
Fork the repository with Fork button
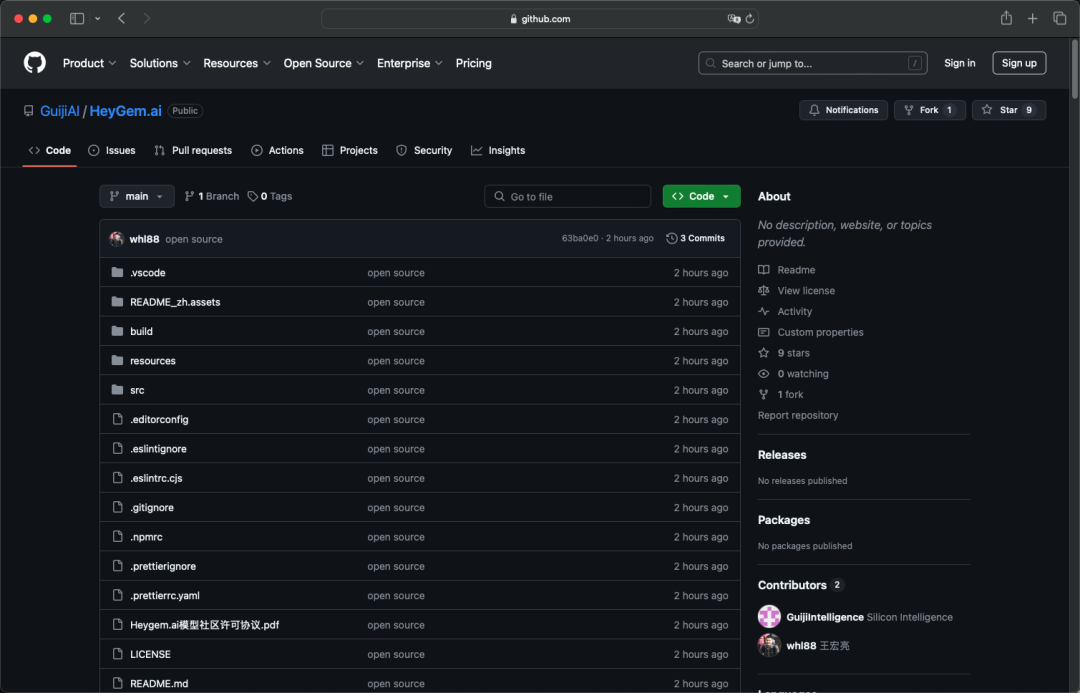pos(929,110)
